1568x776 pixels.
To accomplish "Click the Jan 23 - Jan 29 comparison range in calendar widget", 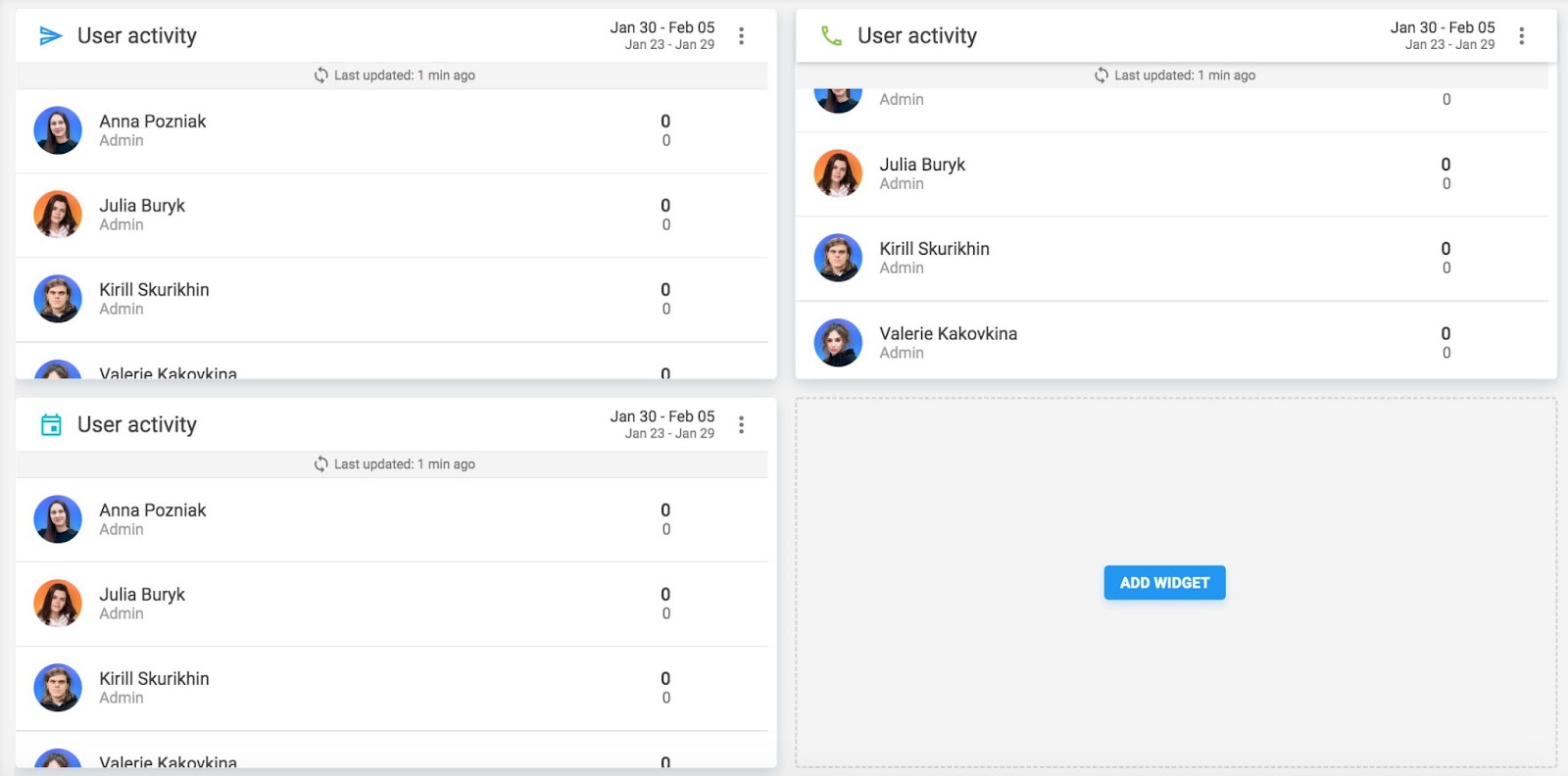I will (x=669, y=433).
